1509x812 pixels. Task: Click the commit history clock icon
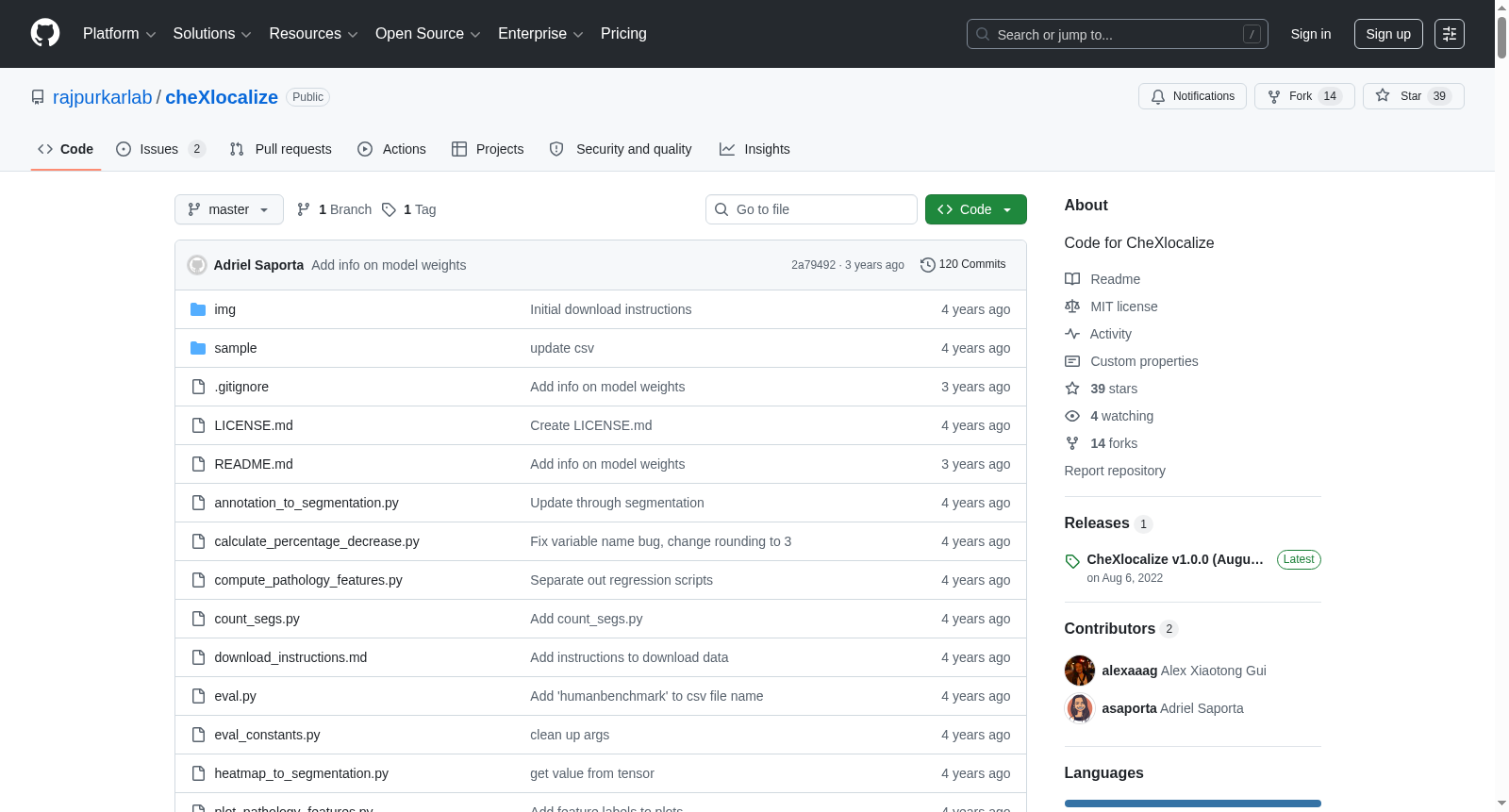tap(928, 265)
